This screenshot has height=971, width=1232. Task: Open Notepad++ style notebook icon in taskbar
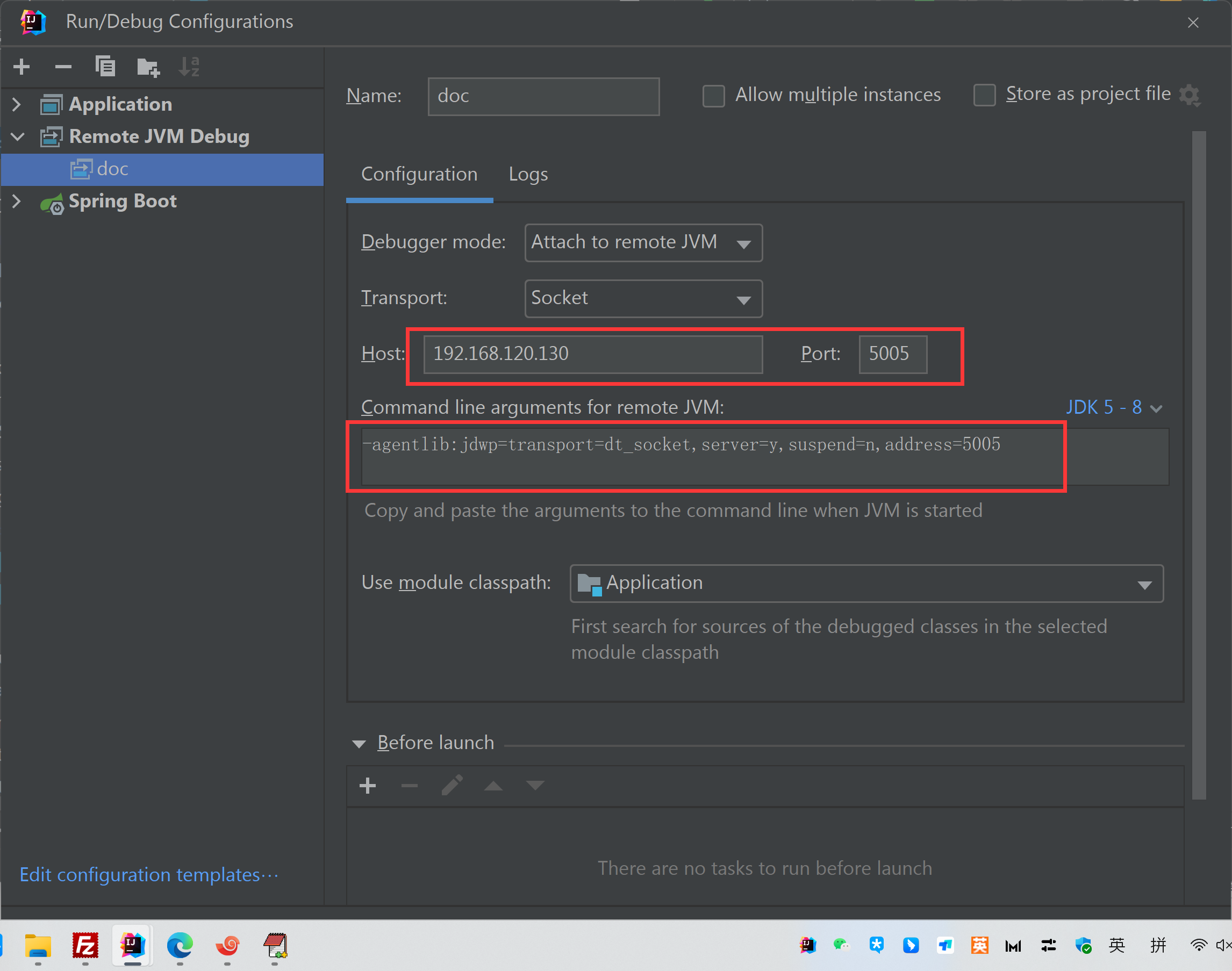(275, 945)
